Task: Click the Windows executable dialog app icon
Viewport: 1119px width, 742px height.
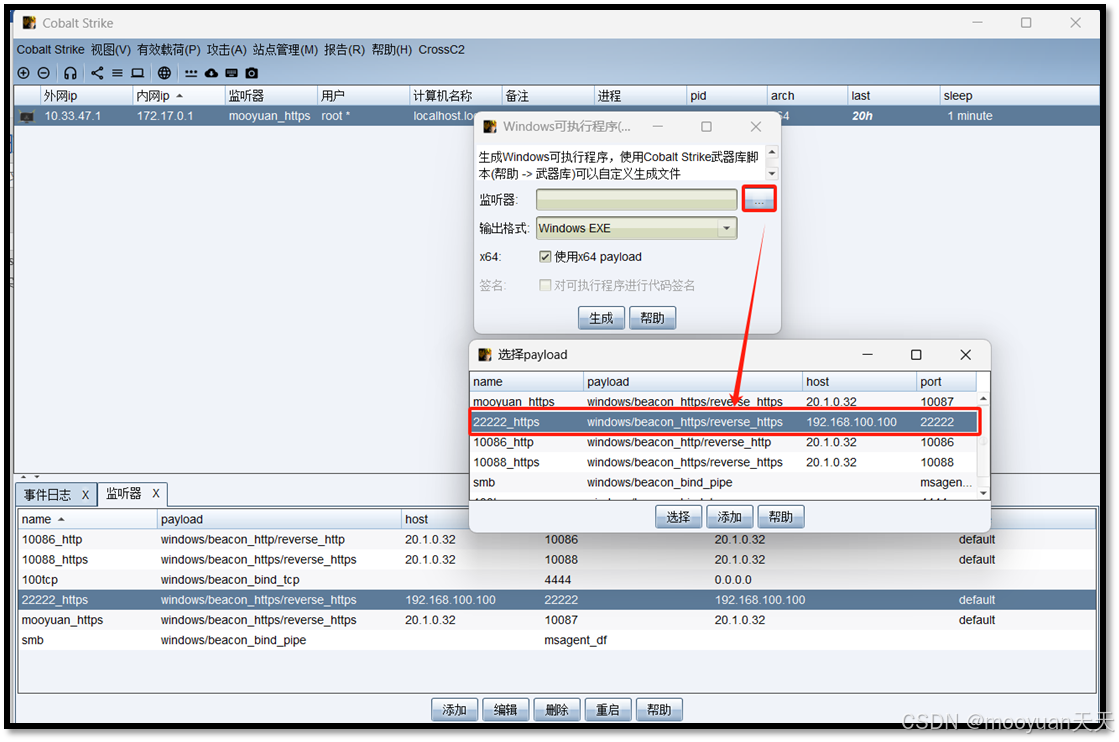Action: 490,126
